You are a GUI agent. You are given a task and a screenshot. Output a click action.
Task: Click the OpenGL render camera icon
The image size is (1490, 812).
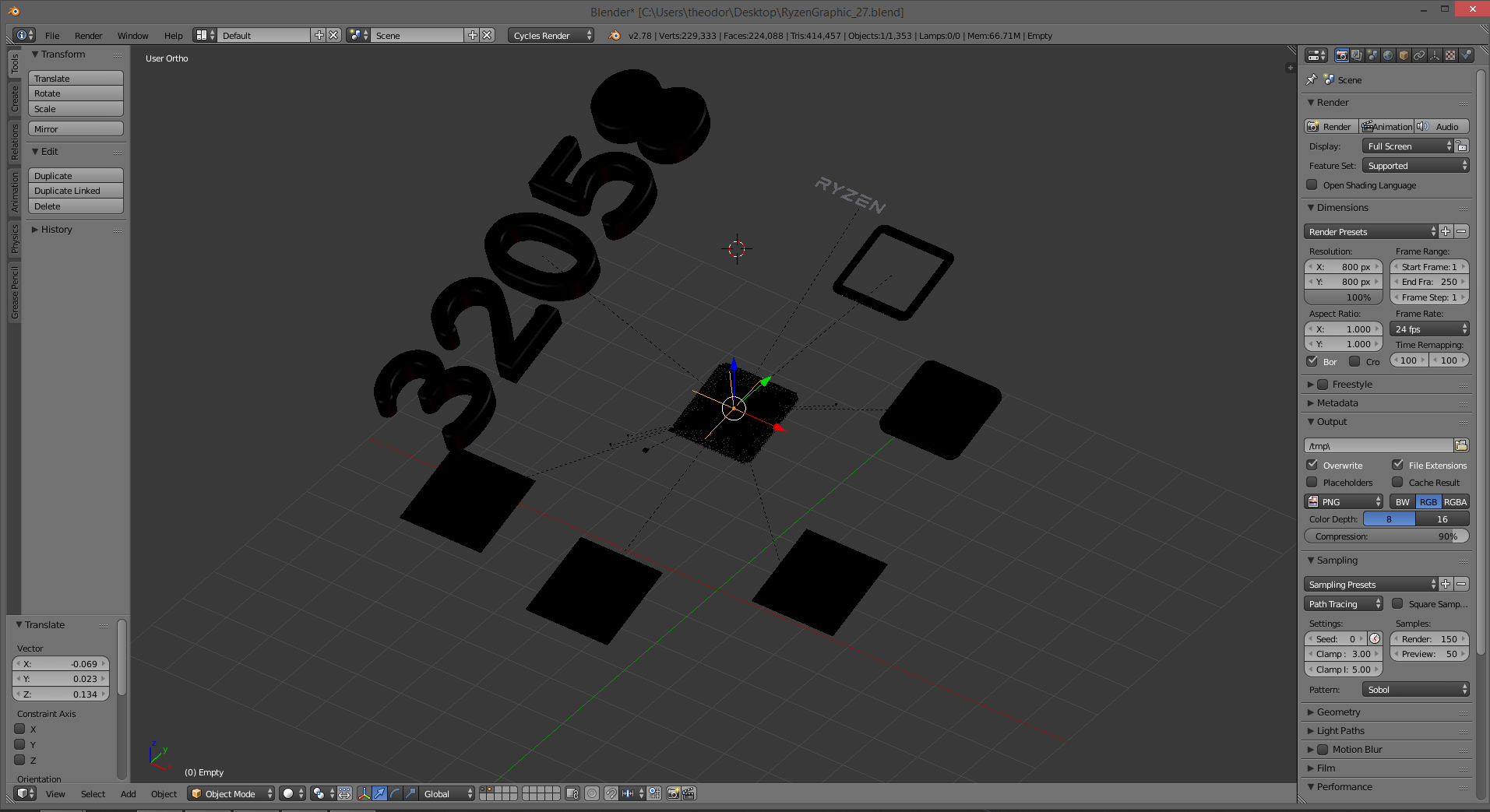pyautogui.click(x=674, y=793)
